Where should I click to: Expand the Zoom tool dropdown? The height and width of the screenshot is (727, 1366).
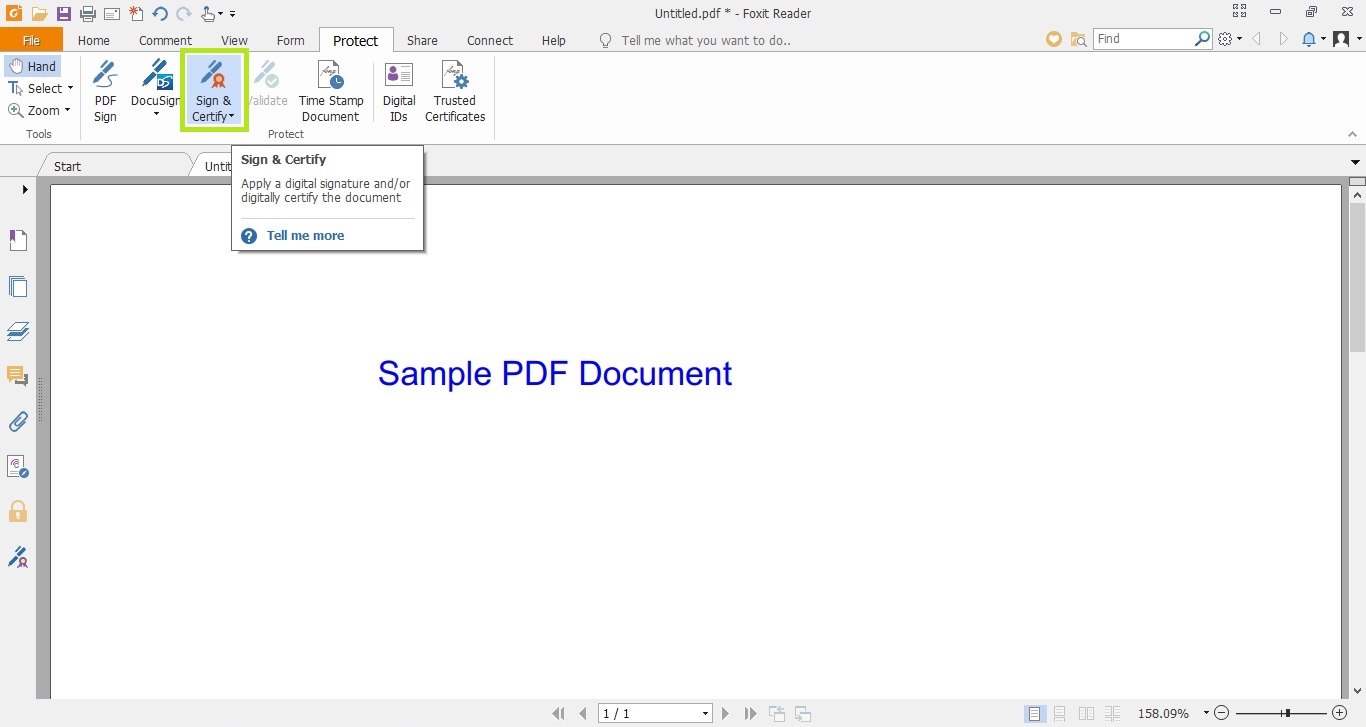click(67, 111)
